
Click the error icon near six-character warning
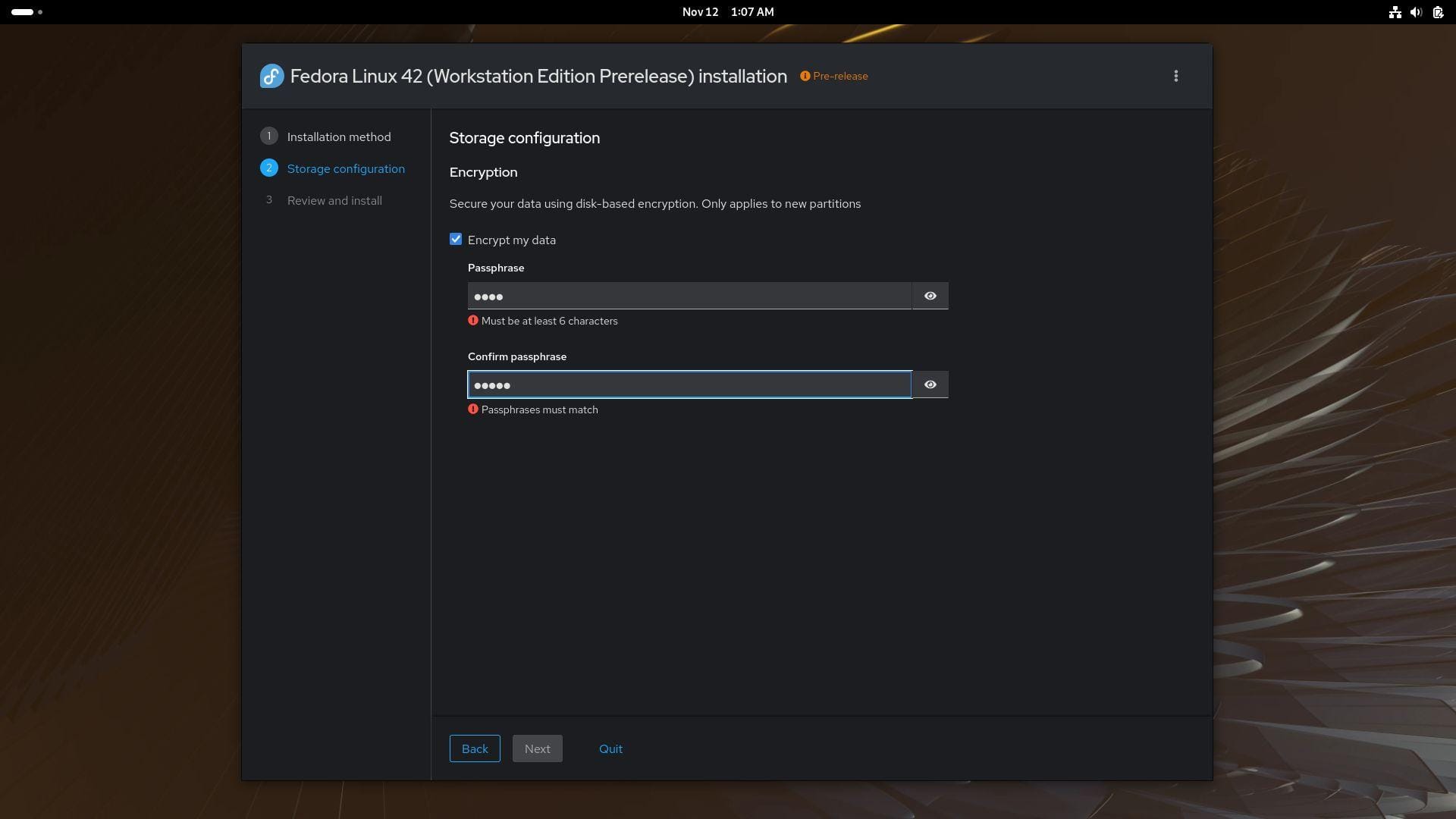click(473, 321)
